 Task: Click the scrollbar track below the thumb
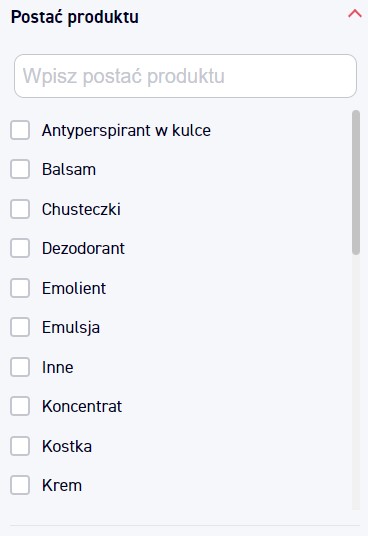pyautogui.click(x=356, y=382)
